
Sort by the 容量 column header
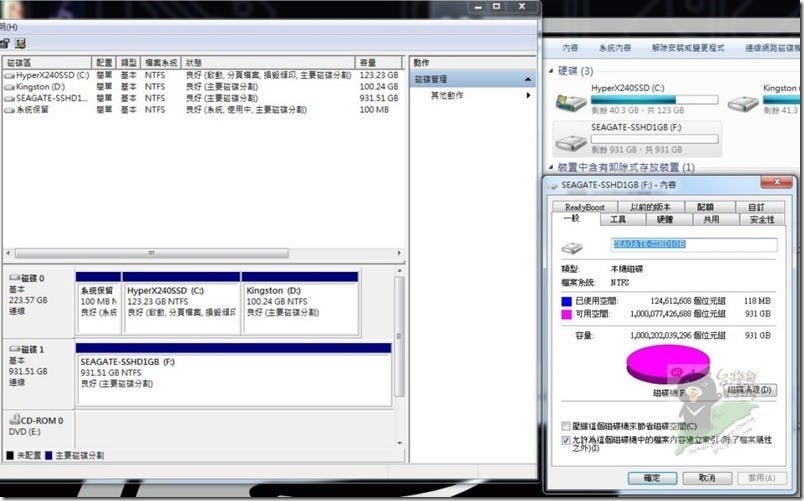379,63
